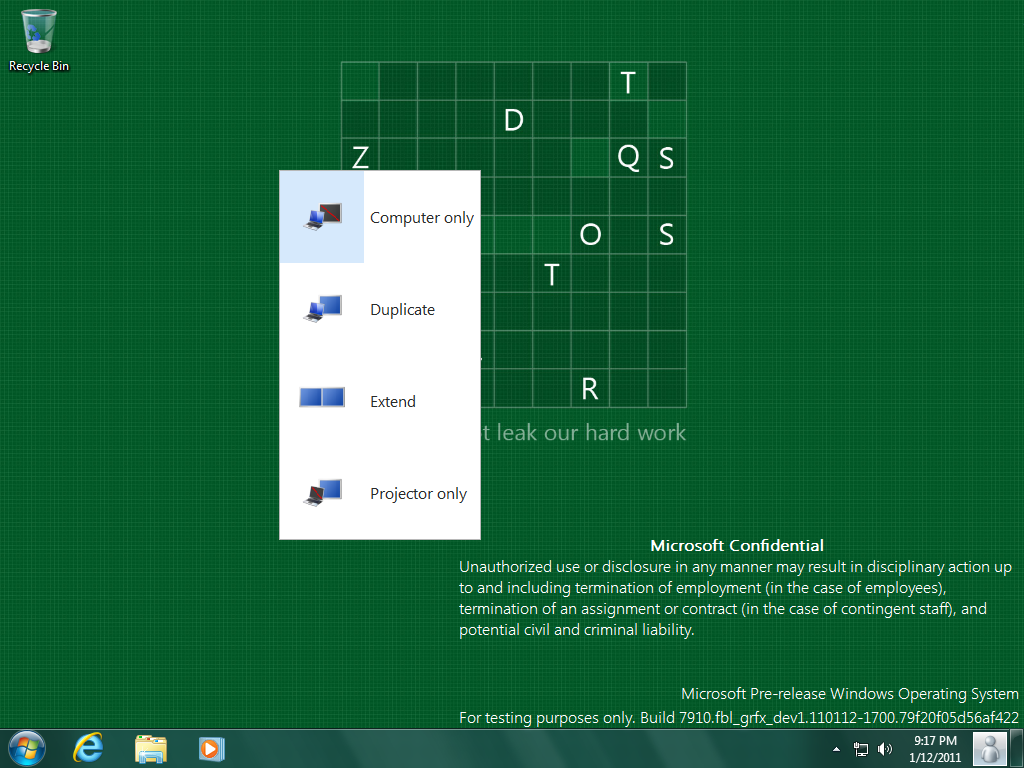The image size is (1024, 768).
Task: Click the Build 7910 watermark line
Action: tap(739, 718)
